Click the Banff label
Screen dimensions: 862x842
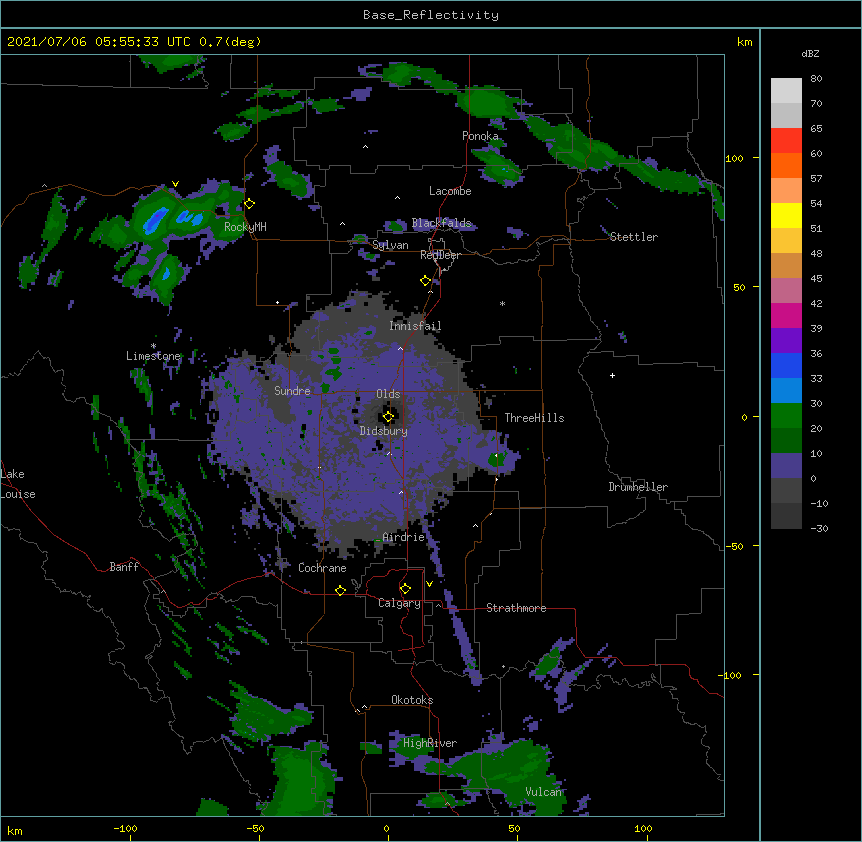click(124, 567)
